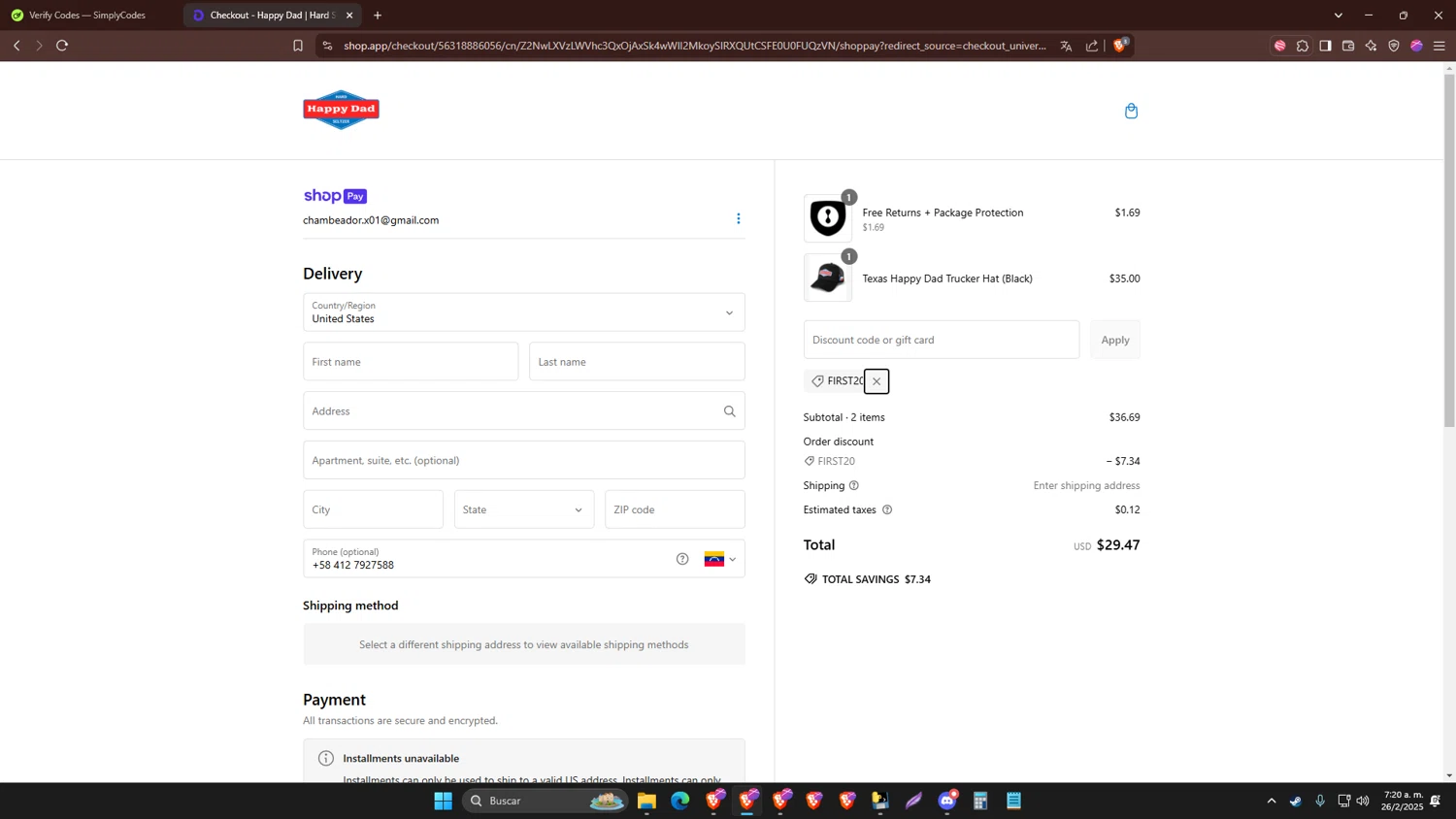1456x819 pixels.
Task: Open Discord from taskbar
Action: [x=948, y=801]
